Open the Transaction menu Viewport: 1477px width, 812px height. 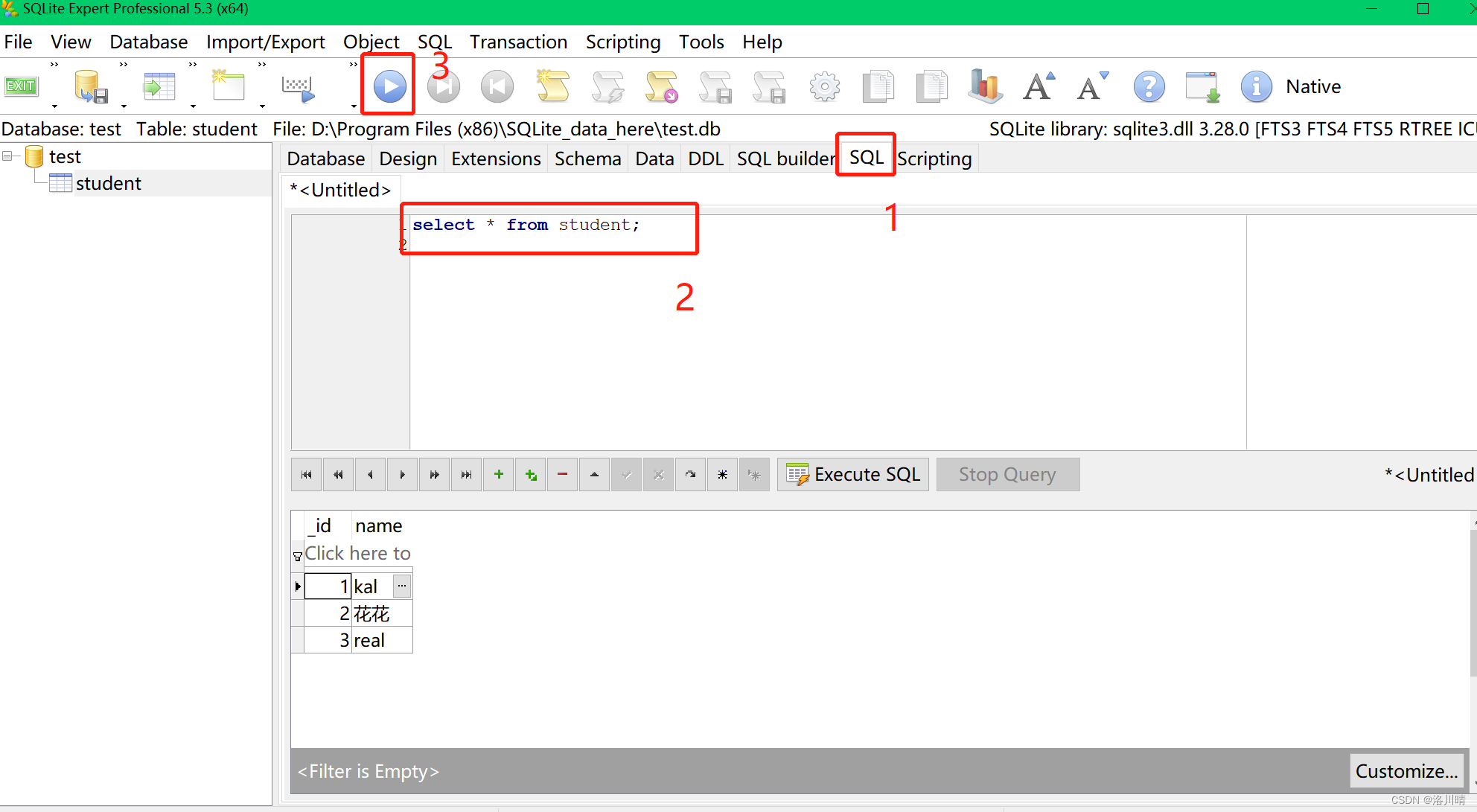(518, 42)
